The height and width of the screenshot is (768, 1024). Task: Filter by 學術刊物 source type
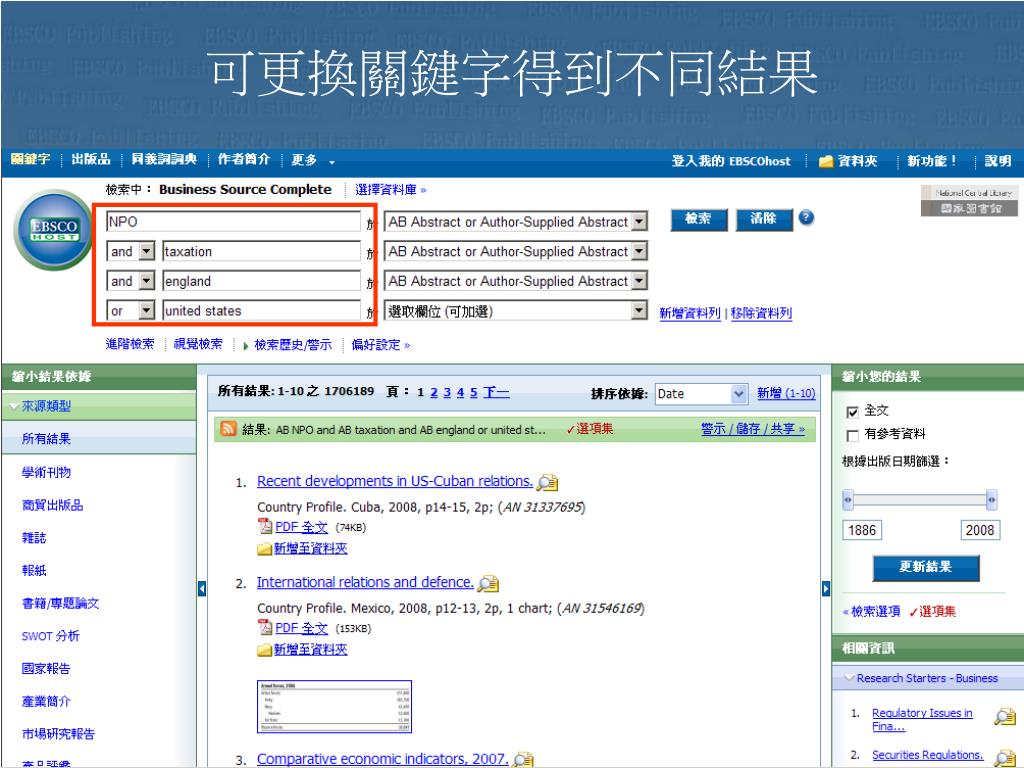click(x=46, y=472)
